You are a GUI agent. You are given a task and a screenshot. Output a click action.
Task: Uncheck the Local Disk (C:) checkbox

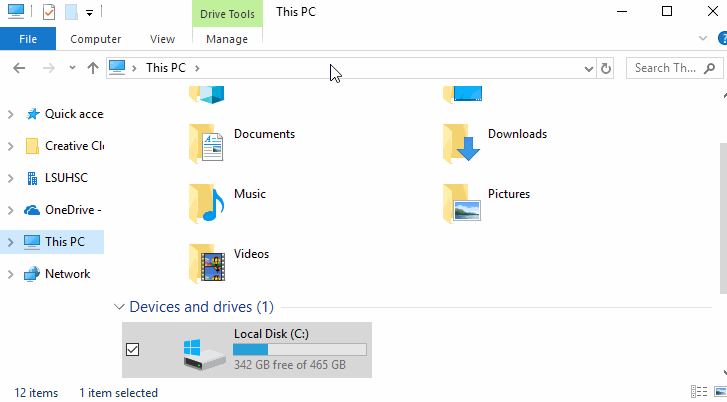(133, 349)
